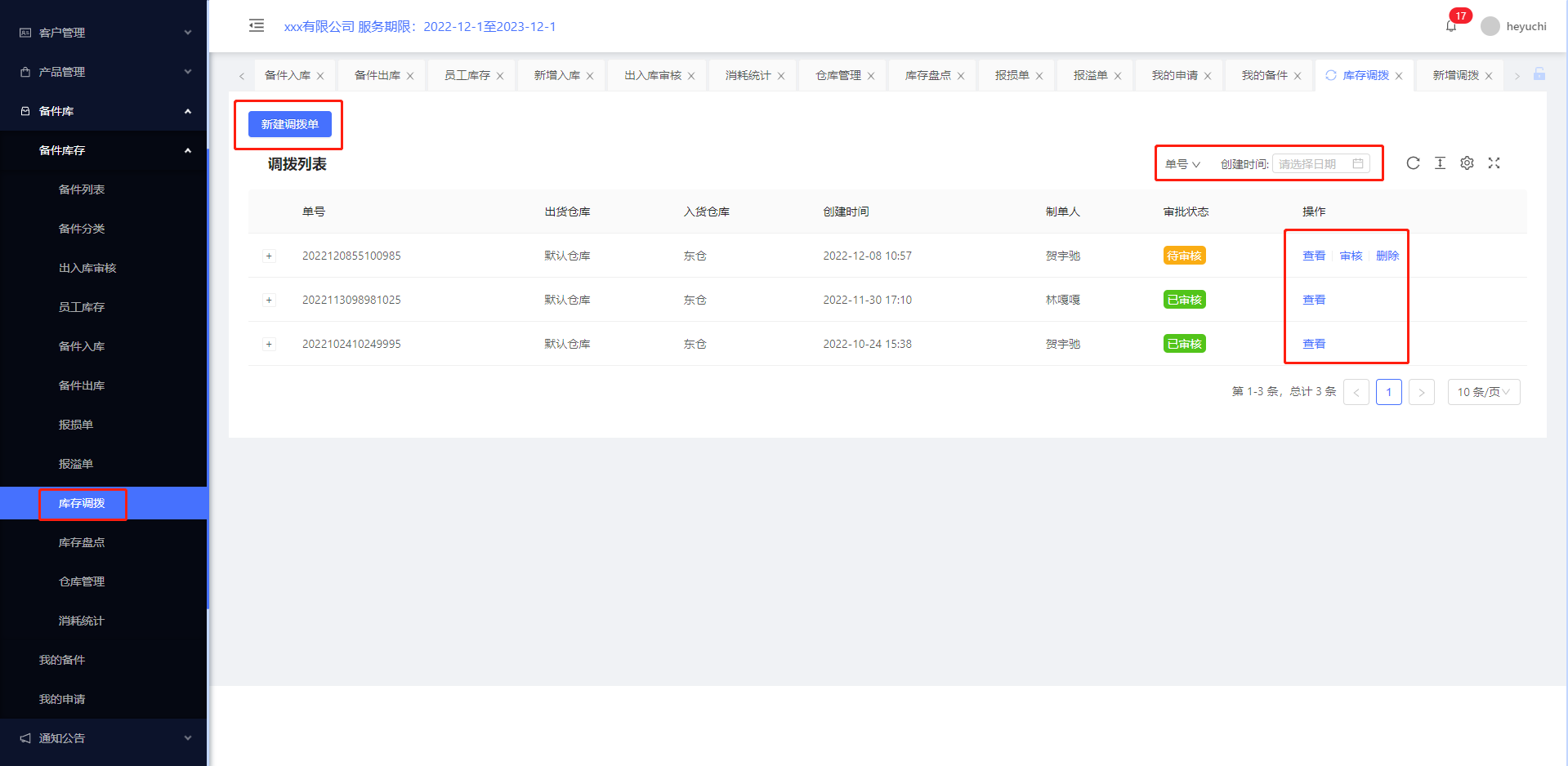Click 删除 link for the pending order
Viewport: 1568px width, 766px height.
tap(1387, 256)
